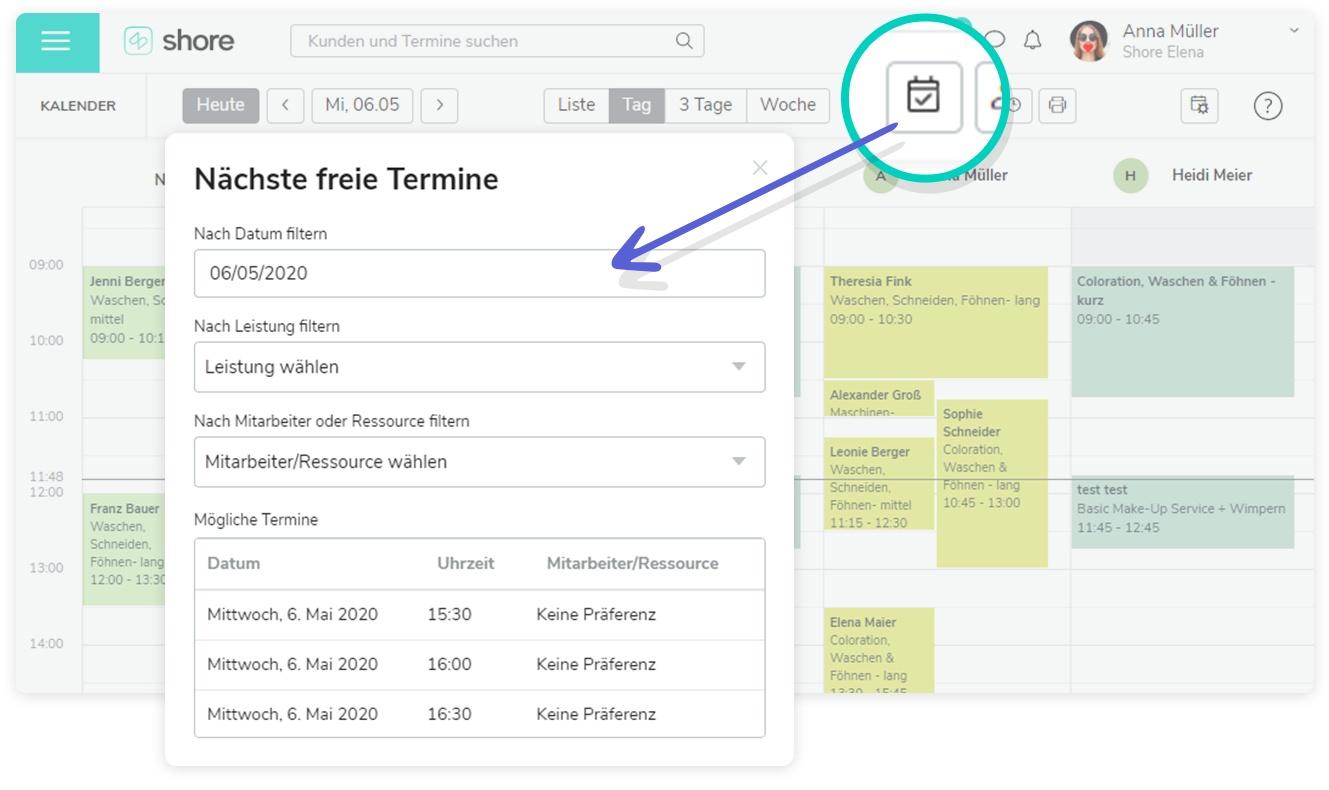The image size is (1329, 790).
Task: Click the search magnifier icon
Action: (683, 41)
